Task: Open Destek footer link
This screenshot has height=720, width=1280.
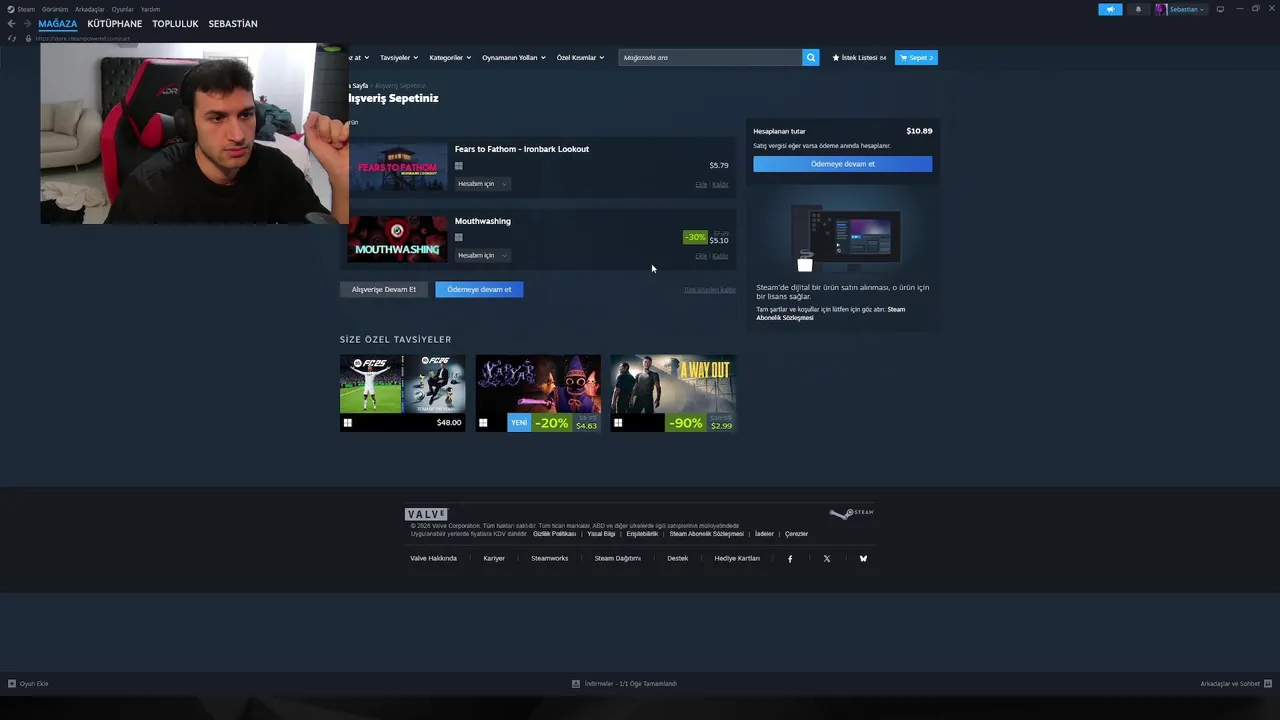Action: pyautogui.click(x=678, y=559)
